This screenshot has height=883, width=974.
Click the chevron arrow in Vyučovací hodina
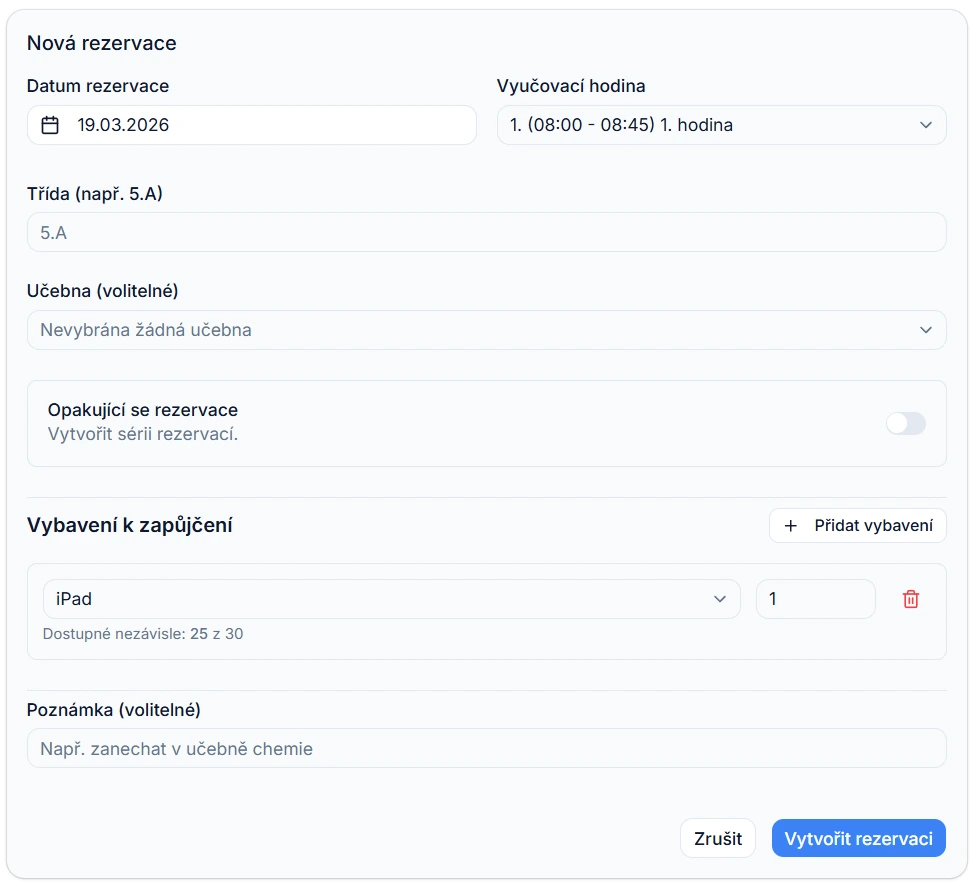click(x=925, y=125)
